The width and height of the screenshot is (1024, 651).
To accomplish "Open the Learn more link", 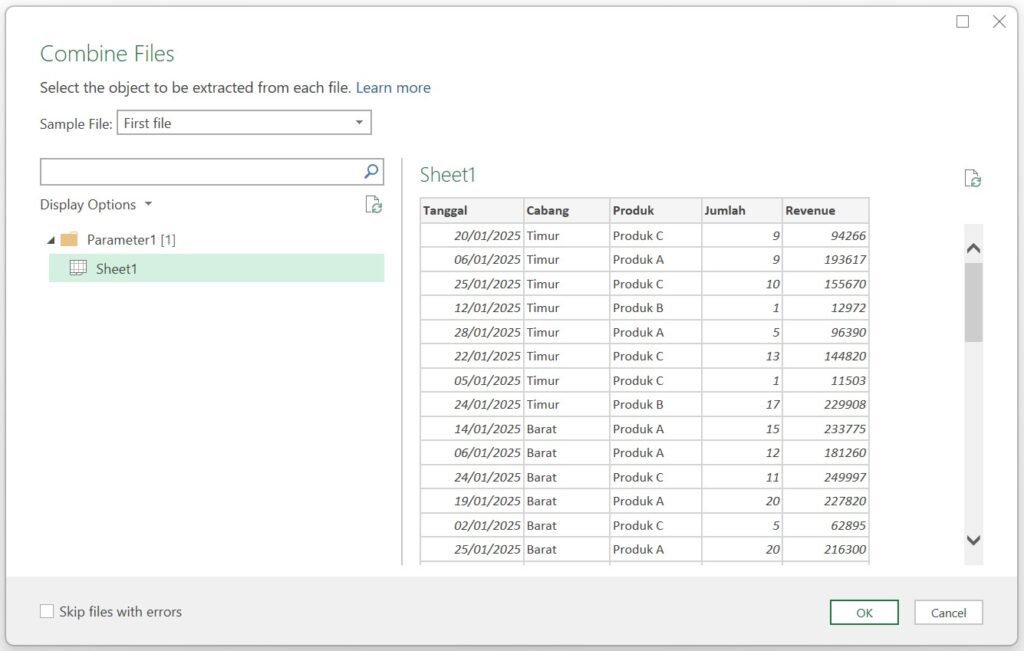I will [x=393, y=87].
